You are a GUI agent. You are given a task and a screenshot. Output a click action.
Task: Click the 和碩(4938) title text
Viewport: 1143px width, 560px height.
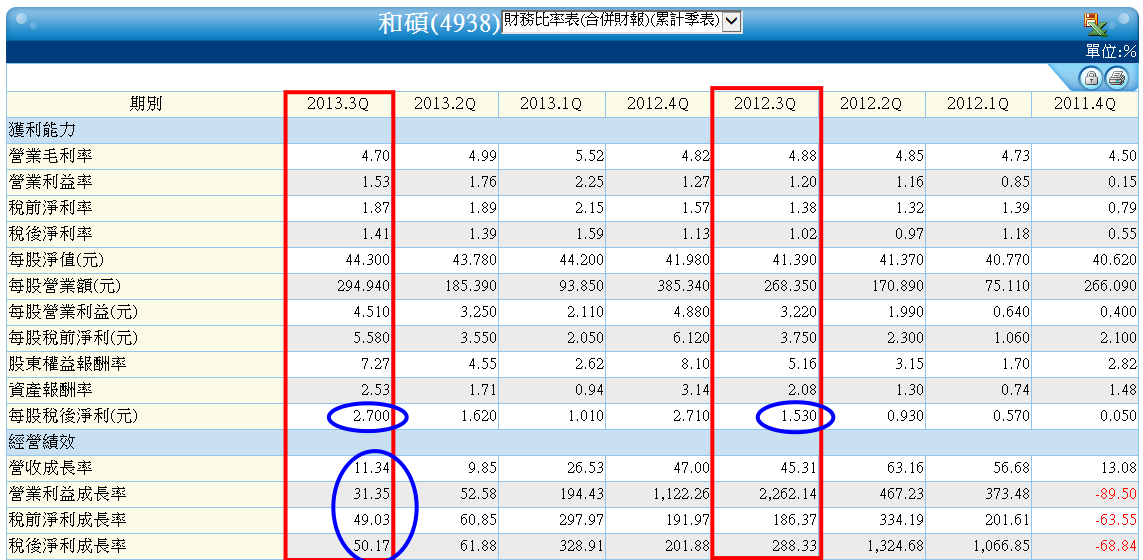[440, 23]
